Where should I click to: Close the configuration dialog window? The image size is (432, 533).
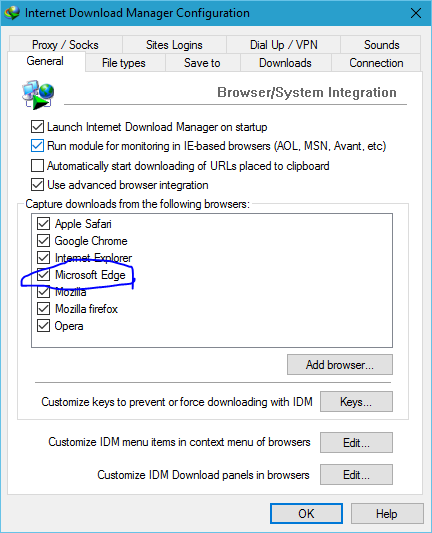click(x=416, y=13)
